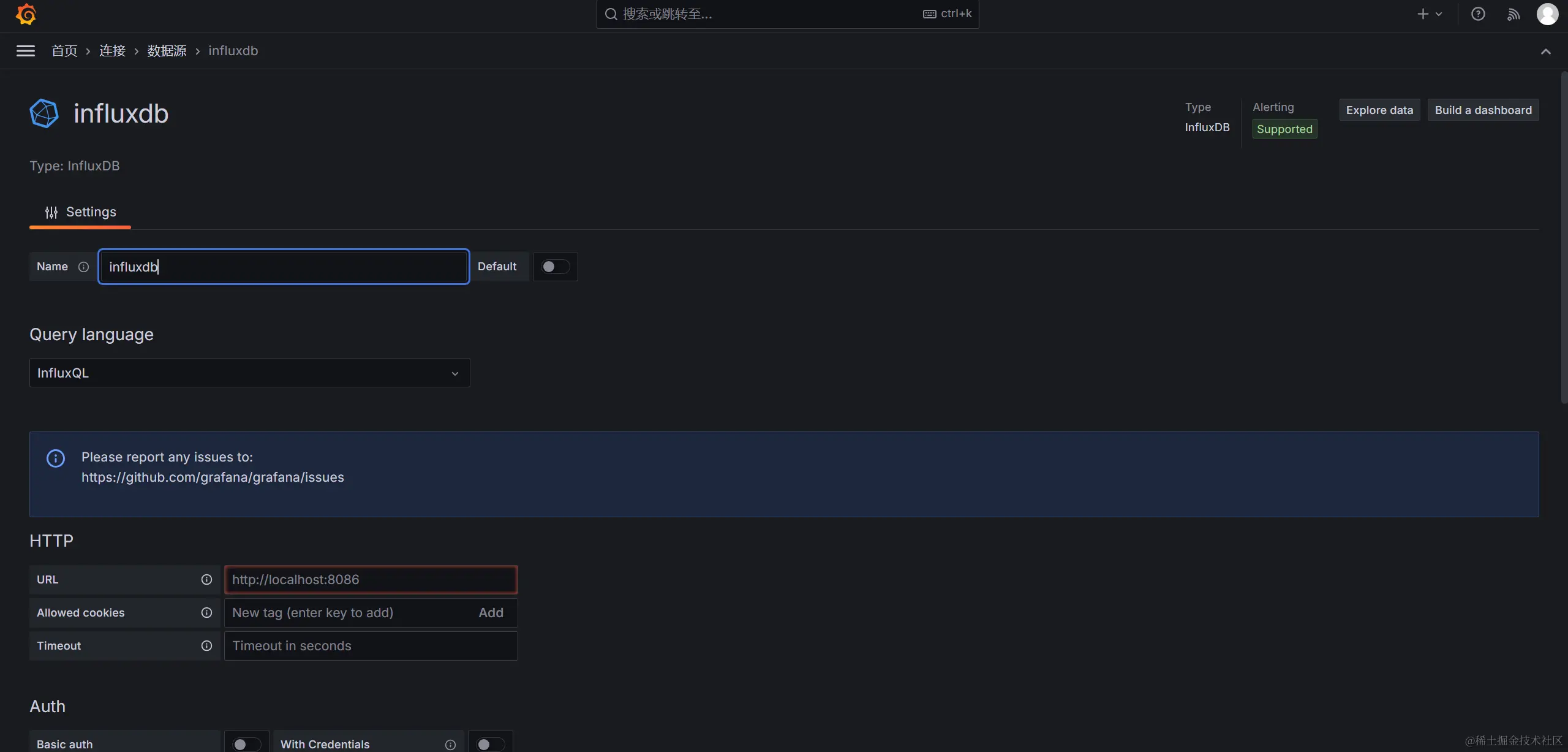Enable the Basic auth toggle
1568x752 pixels.
point(246,744)
